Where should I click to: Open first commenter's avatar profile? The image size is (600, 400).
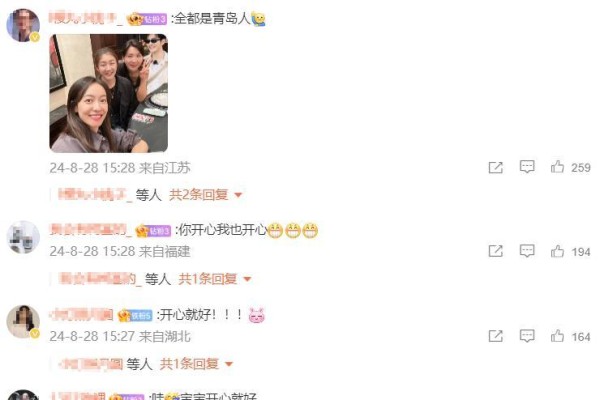[x=23, y=25]
